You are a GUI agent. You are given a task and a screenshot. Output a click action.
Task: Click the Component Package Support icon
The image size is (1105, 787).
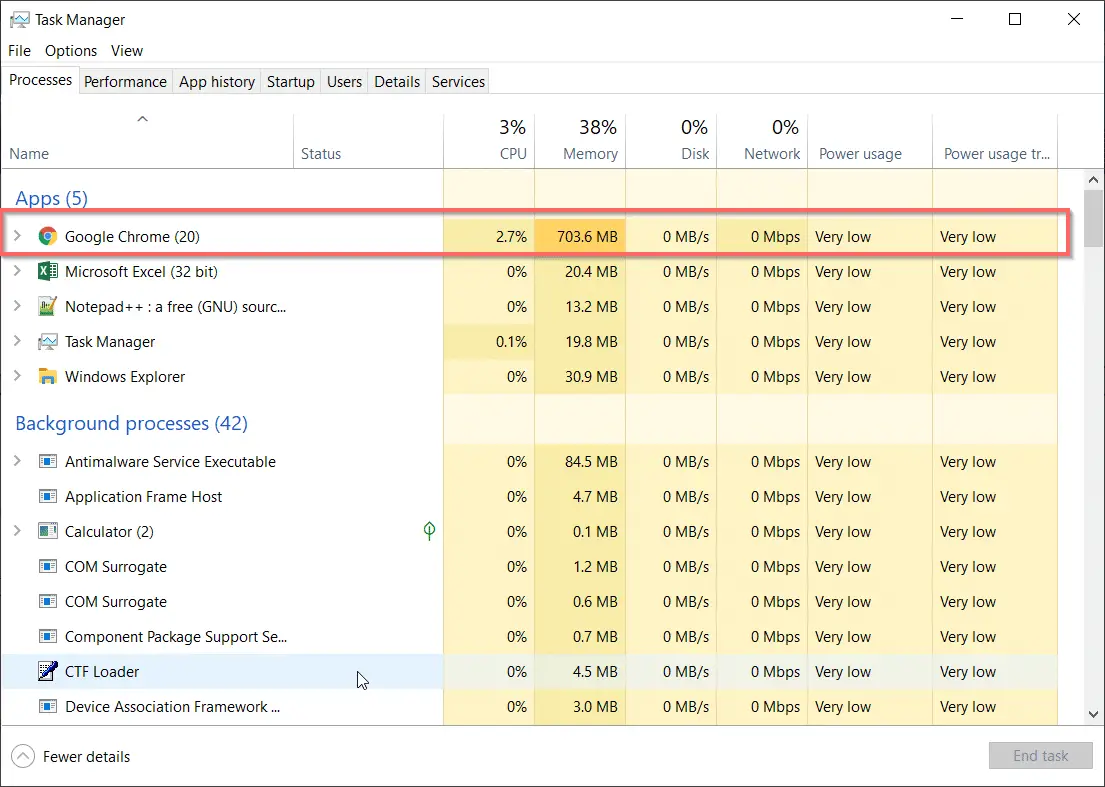(47, 636)
